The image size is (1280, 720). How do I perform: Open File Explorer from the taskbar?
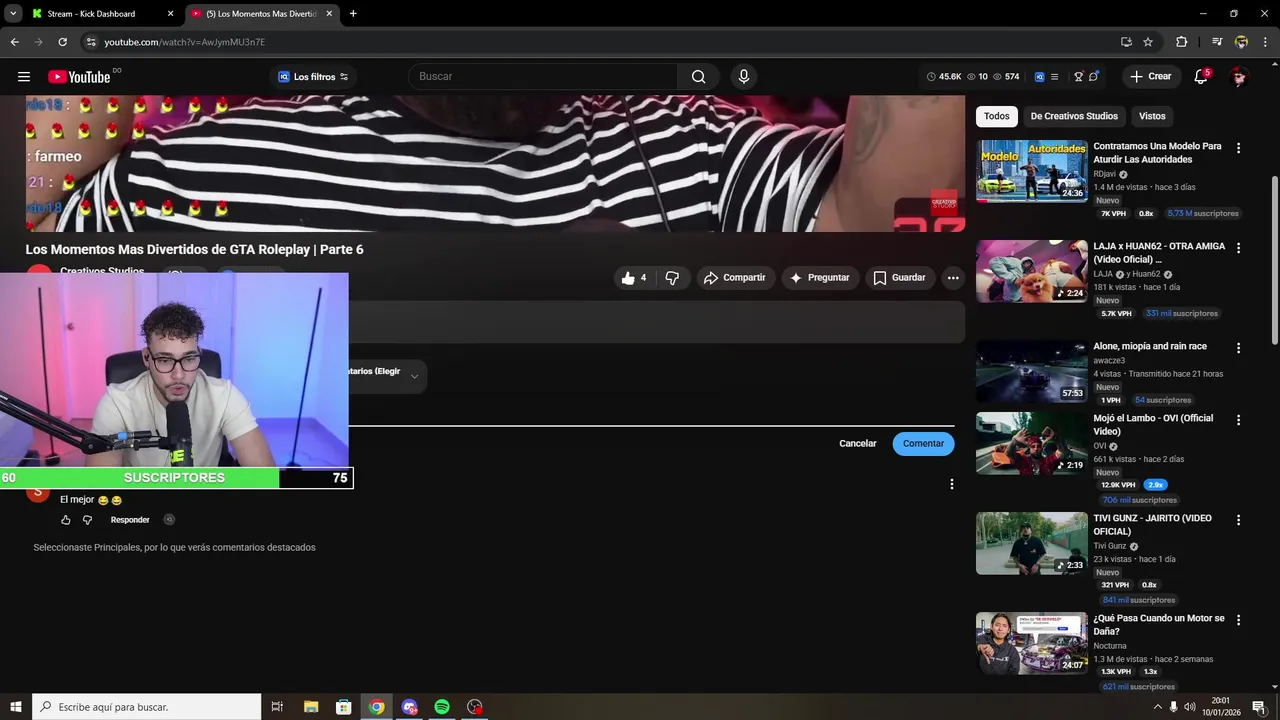(311, 707)
